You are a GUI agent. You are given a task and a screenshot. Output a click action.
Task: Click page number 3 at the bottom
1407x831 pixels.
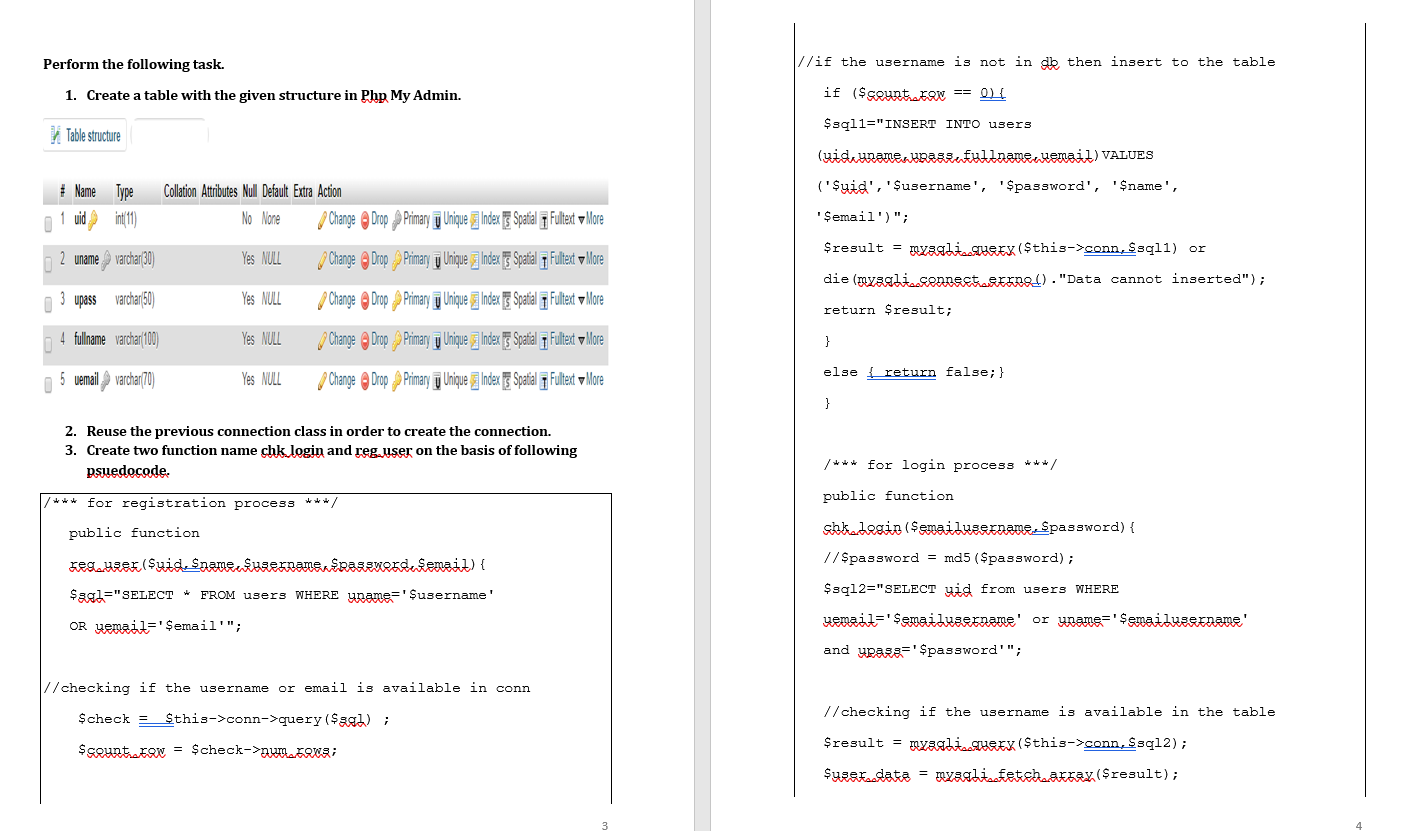[x=604, y=824]
